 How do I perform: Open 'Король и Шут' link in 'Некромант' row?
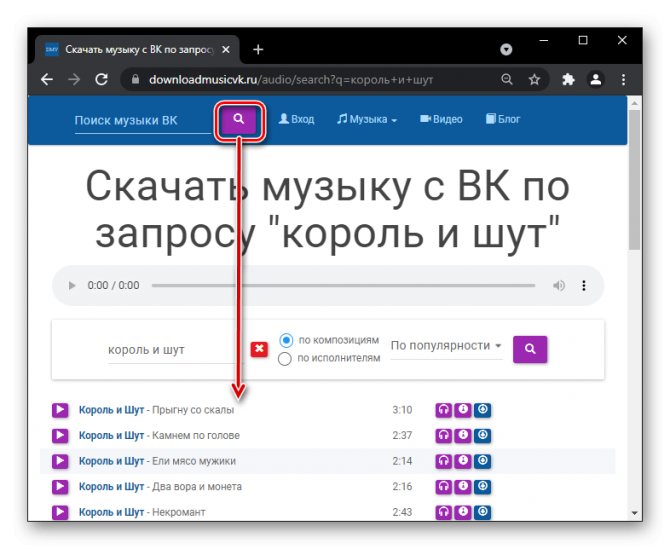tap(111, 512)
